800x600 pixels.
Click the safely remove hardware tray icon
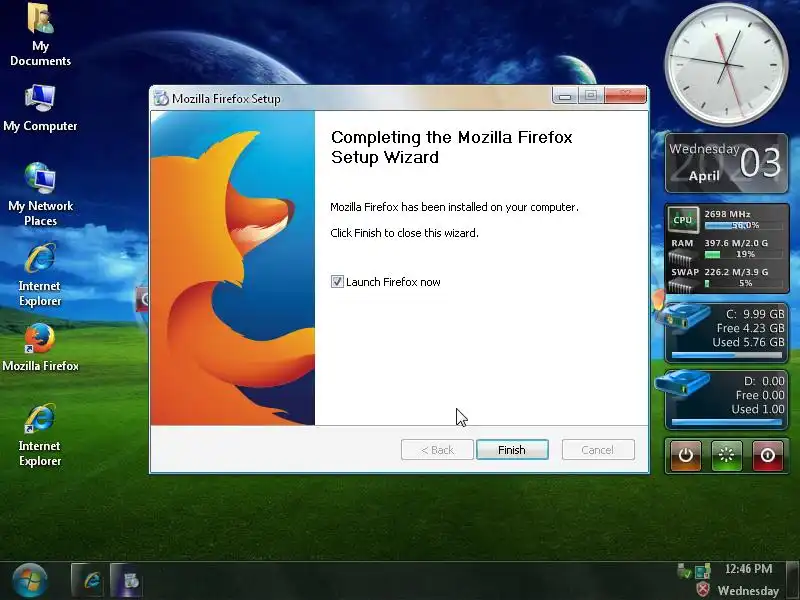point(683,570)
